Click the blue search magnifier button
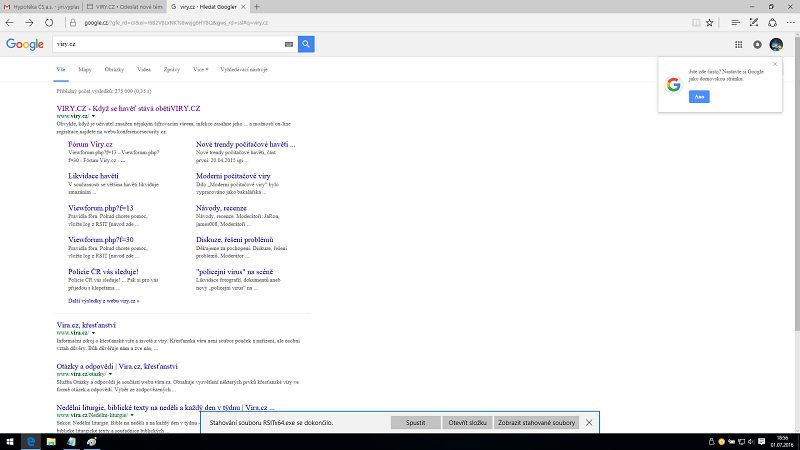This screenshot has width=800, height=450. point(306,44)
